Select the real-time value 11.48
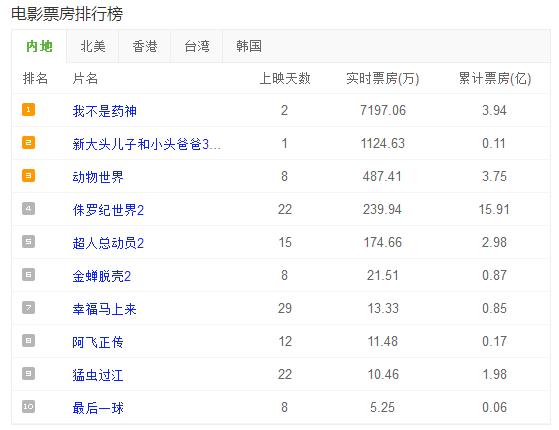This screenshot has width=559, height=430. pyautogui.click(x=383, y=341)
